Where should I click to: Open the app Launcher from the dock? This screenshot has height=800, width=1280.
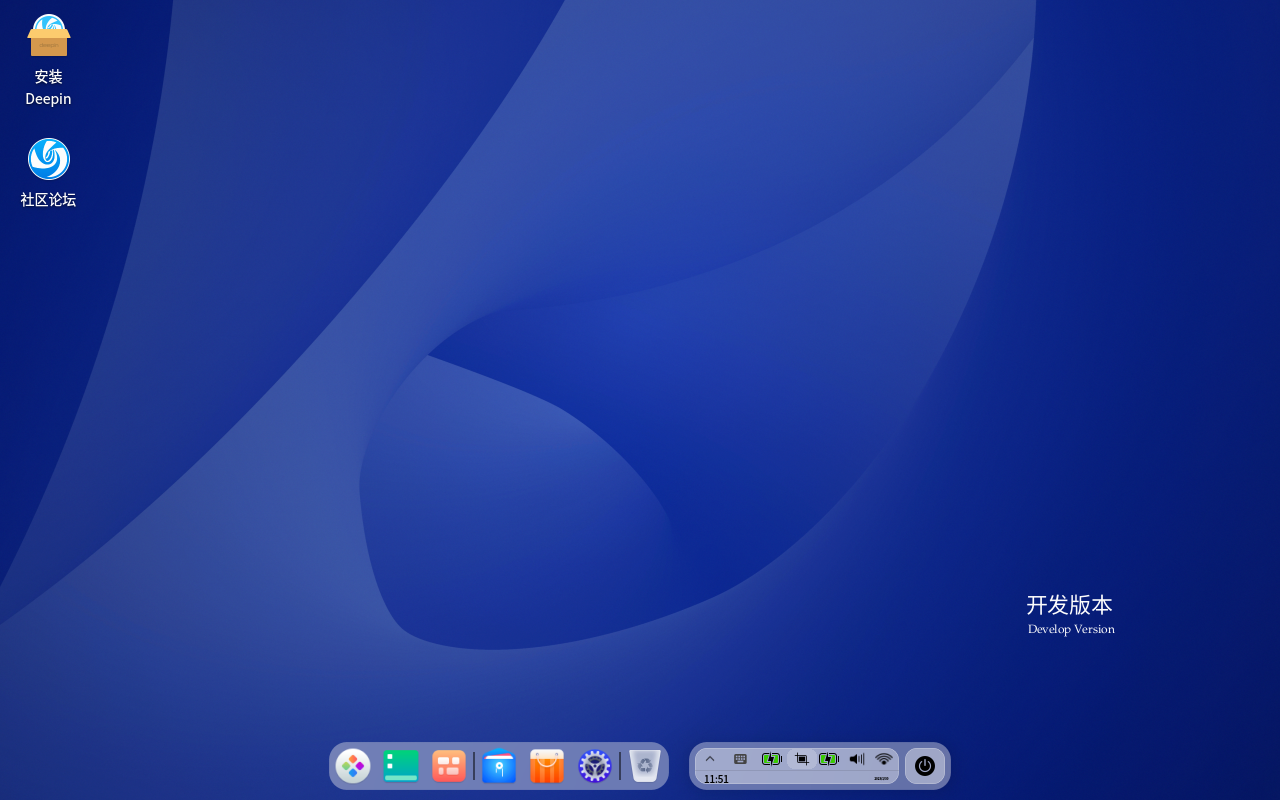coord(353,766)
